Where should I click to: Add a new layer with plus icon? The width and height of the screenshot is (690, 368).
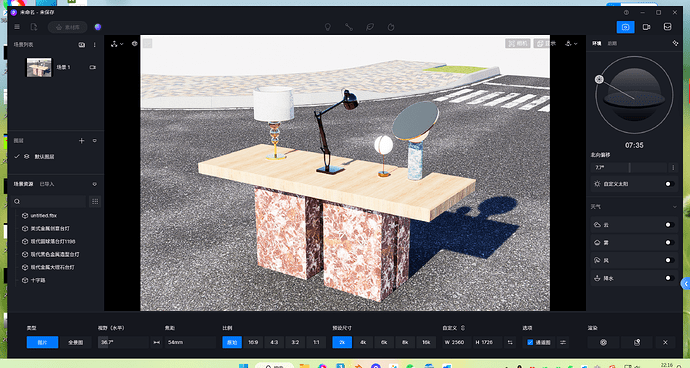81,140
